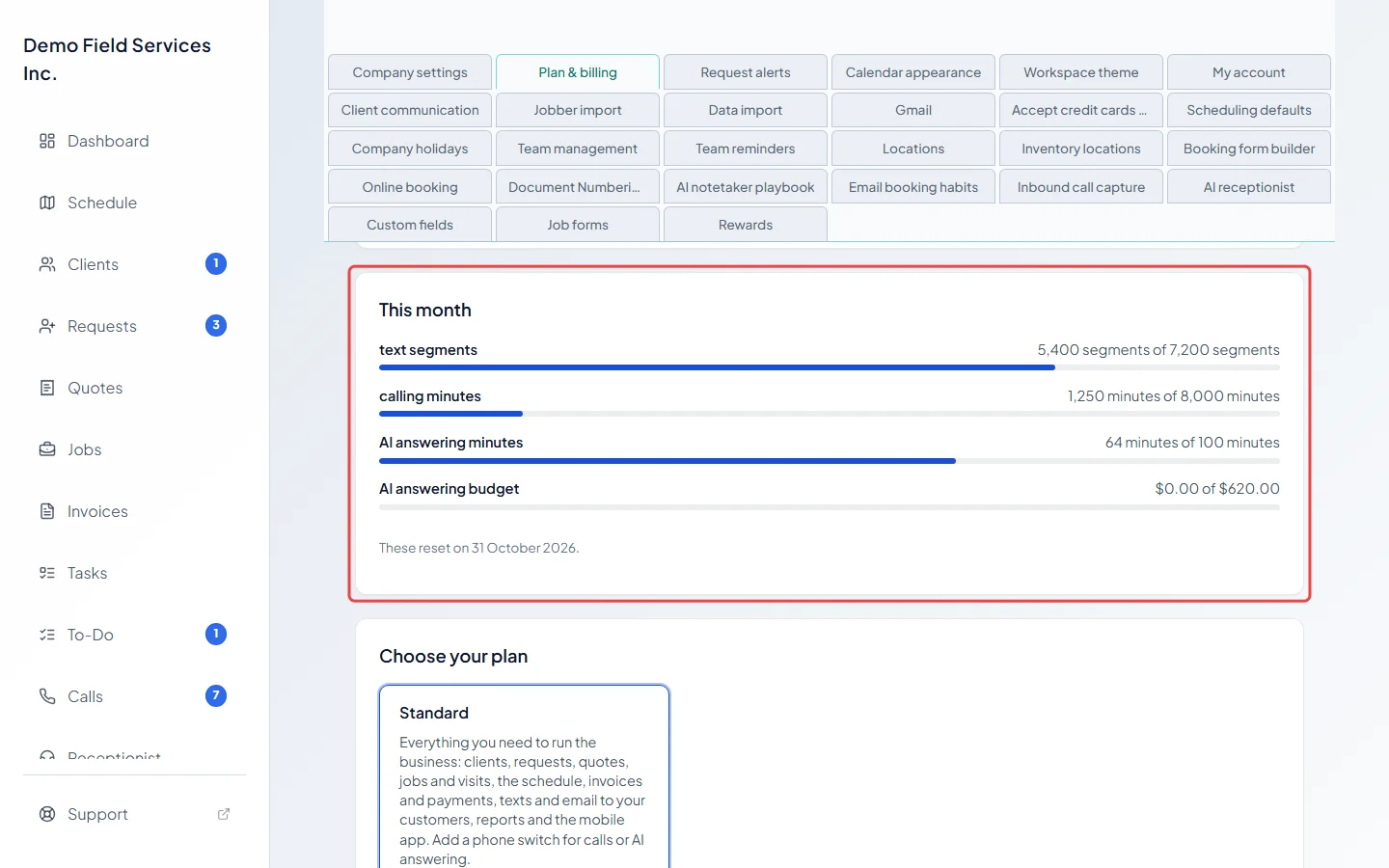This screenshot has height=868, width=1389.
Task: Click the Quotes document icon
Action: click(x=47, y=388)
